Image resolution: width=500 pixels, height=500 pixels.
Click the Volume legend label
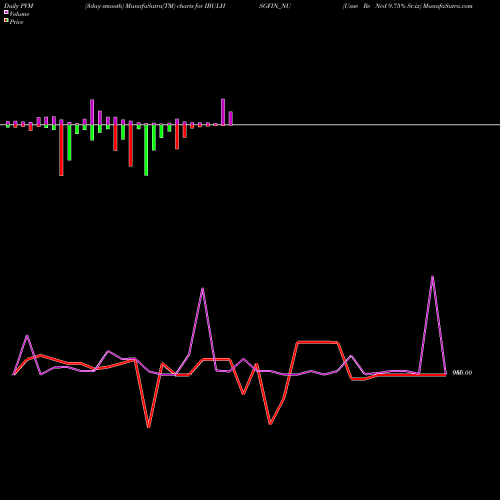19,14
